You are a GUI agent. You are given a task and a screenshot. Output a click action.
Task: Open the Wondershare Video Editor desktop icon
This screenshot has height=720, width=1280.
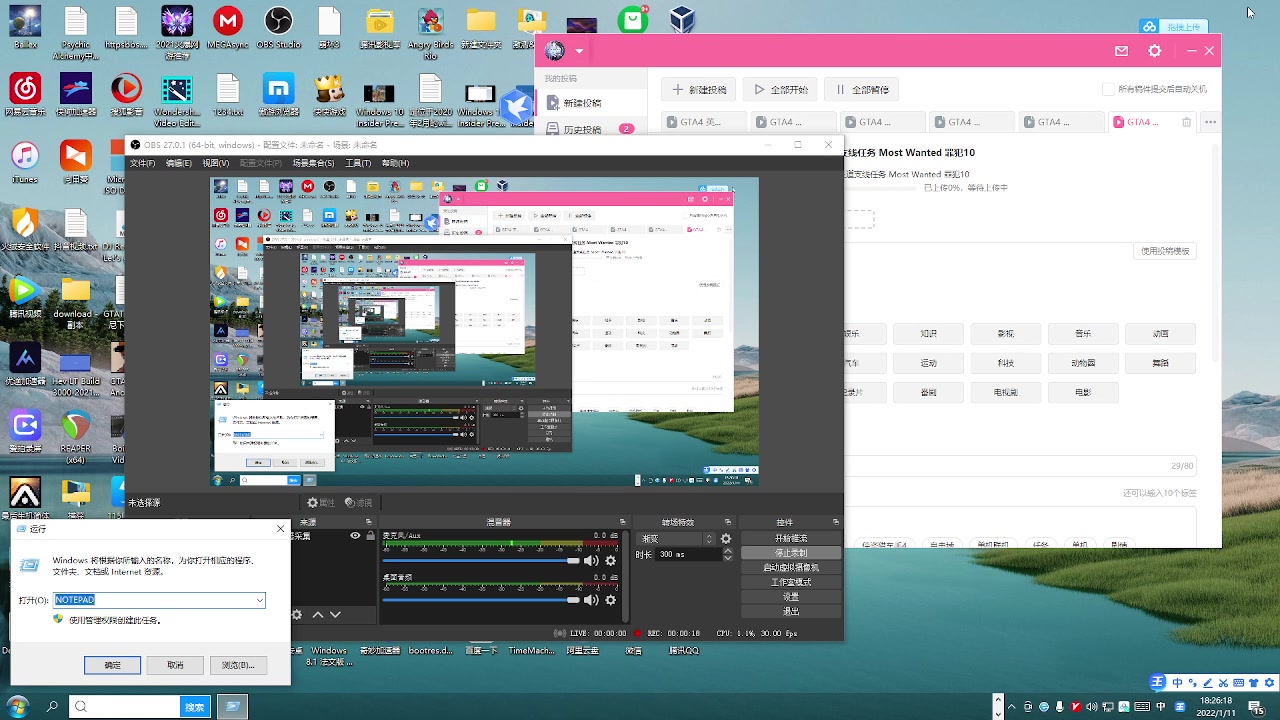coord(177,101)
